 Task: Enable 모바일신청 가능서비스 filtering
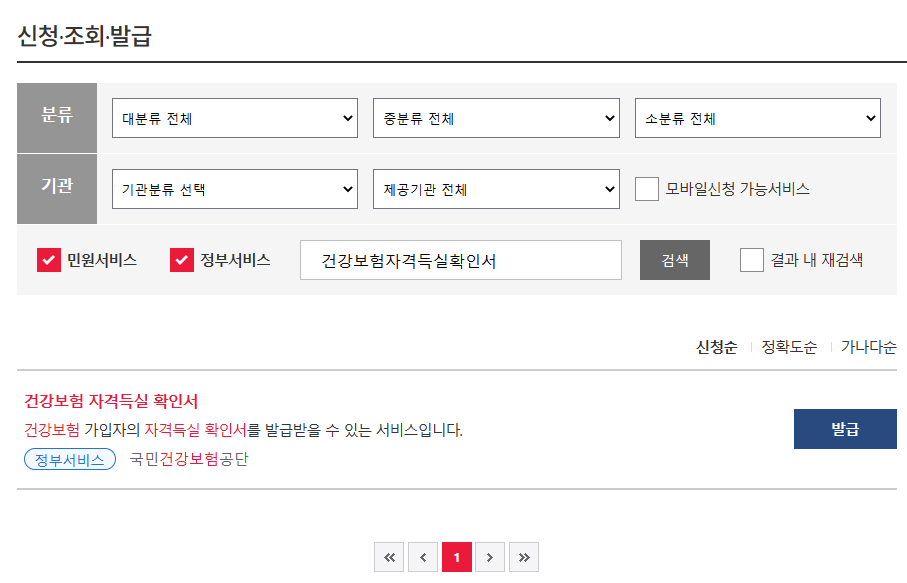646,188
